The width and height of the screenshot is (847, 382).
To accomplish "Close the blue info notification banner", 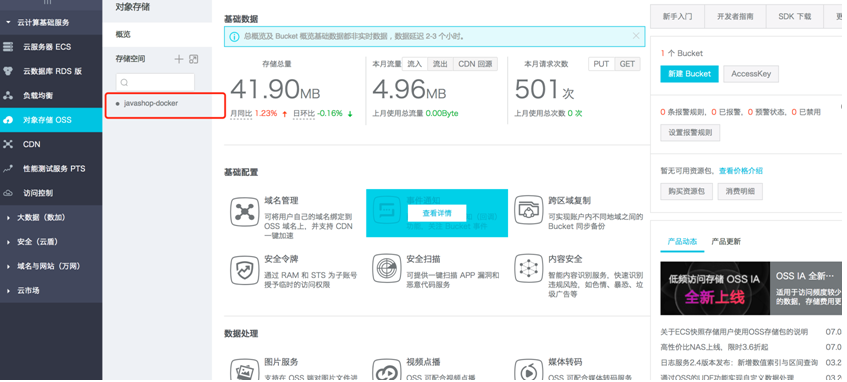I will pos(636,36).
